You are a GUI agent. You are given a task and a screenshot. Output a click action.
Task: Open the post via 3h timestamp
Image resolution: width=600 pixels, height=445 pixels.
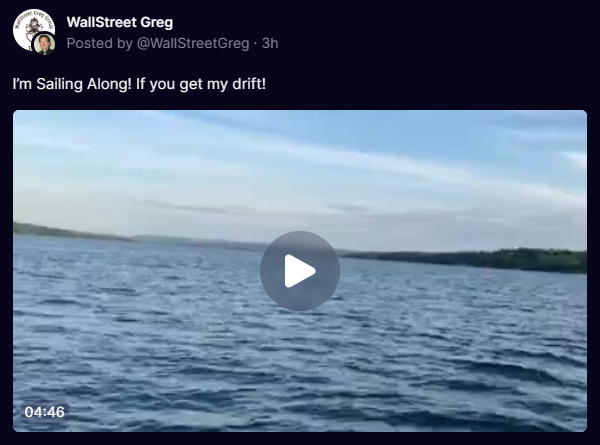point(270,43)
